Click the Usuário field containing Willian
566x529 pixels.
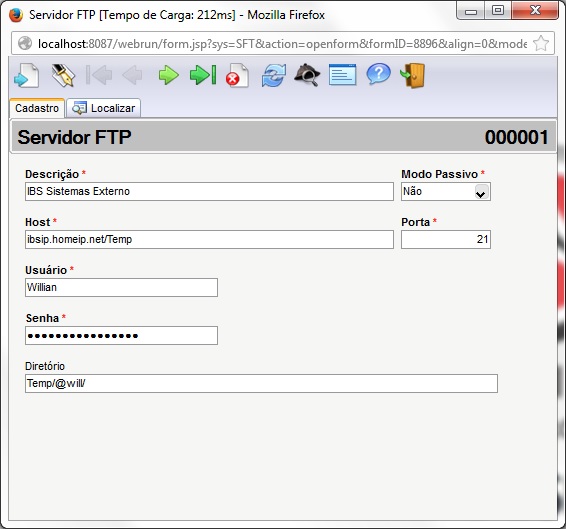click(121, 287)
